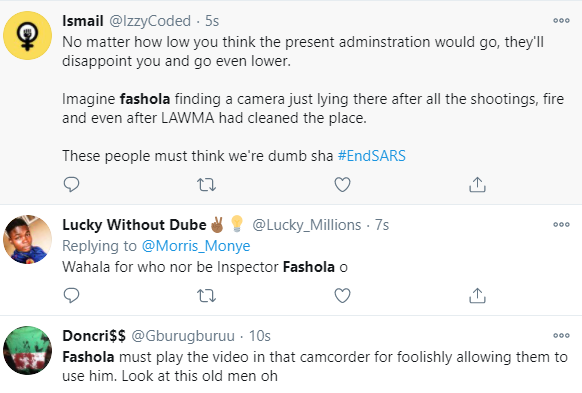Reply to Lucky Without Dube's tweet
The height and width of the screenshot is (393, 582).
click(x=71, y=296)
